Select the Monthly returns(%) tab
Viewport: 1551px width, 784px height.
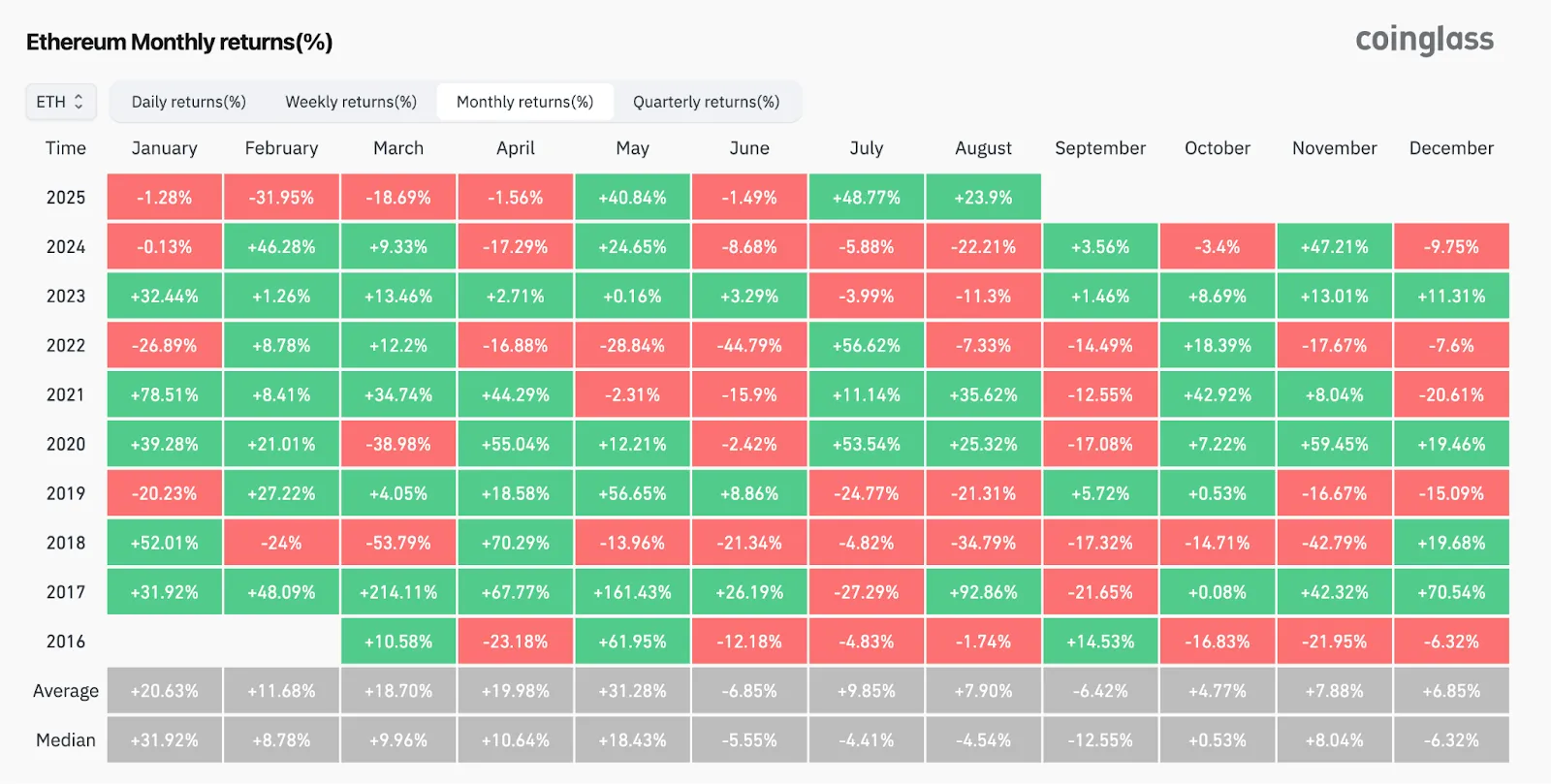[524, 101]
